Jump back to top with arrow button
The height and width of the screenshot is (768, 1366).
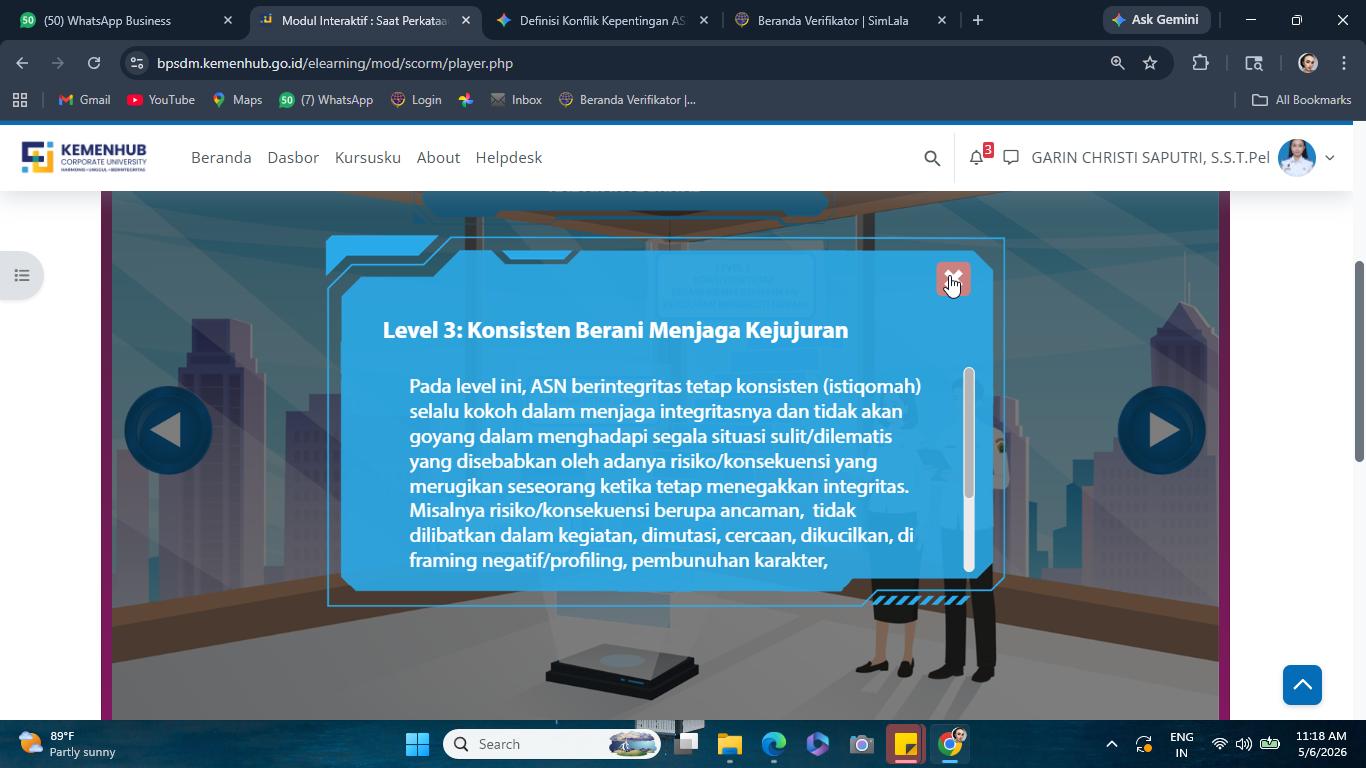[1302, 685]
